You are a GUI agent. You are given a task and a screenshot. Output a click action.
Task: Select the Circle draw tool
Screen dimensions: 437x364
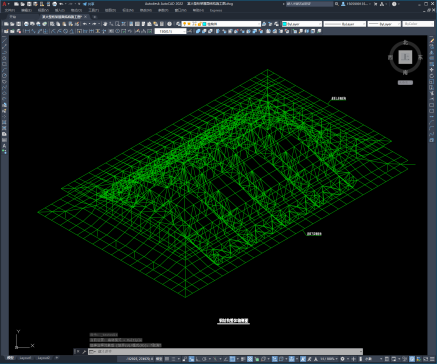click(4, 76)
